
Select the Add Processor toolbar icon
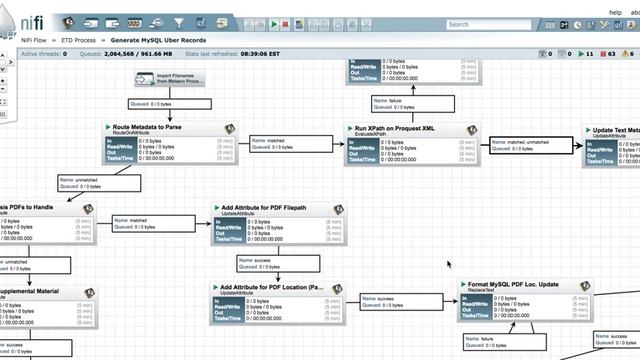tap(68, 23)
